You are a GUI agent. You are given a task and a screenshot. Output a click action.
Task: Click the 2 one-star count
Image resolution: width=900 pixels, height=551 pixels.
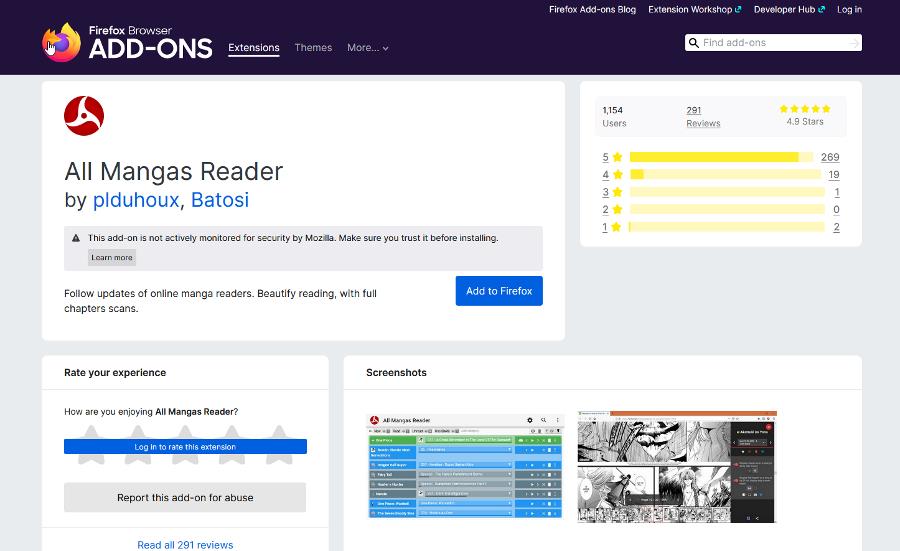[x=836, y=227]
